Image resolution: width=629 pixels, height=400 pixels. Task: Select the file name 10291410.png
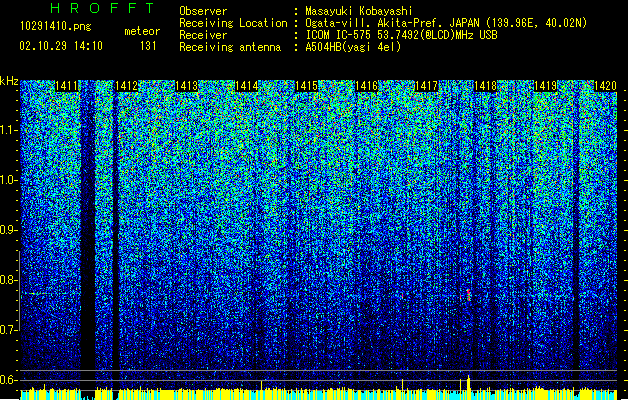56,26
